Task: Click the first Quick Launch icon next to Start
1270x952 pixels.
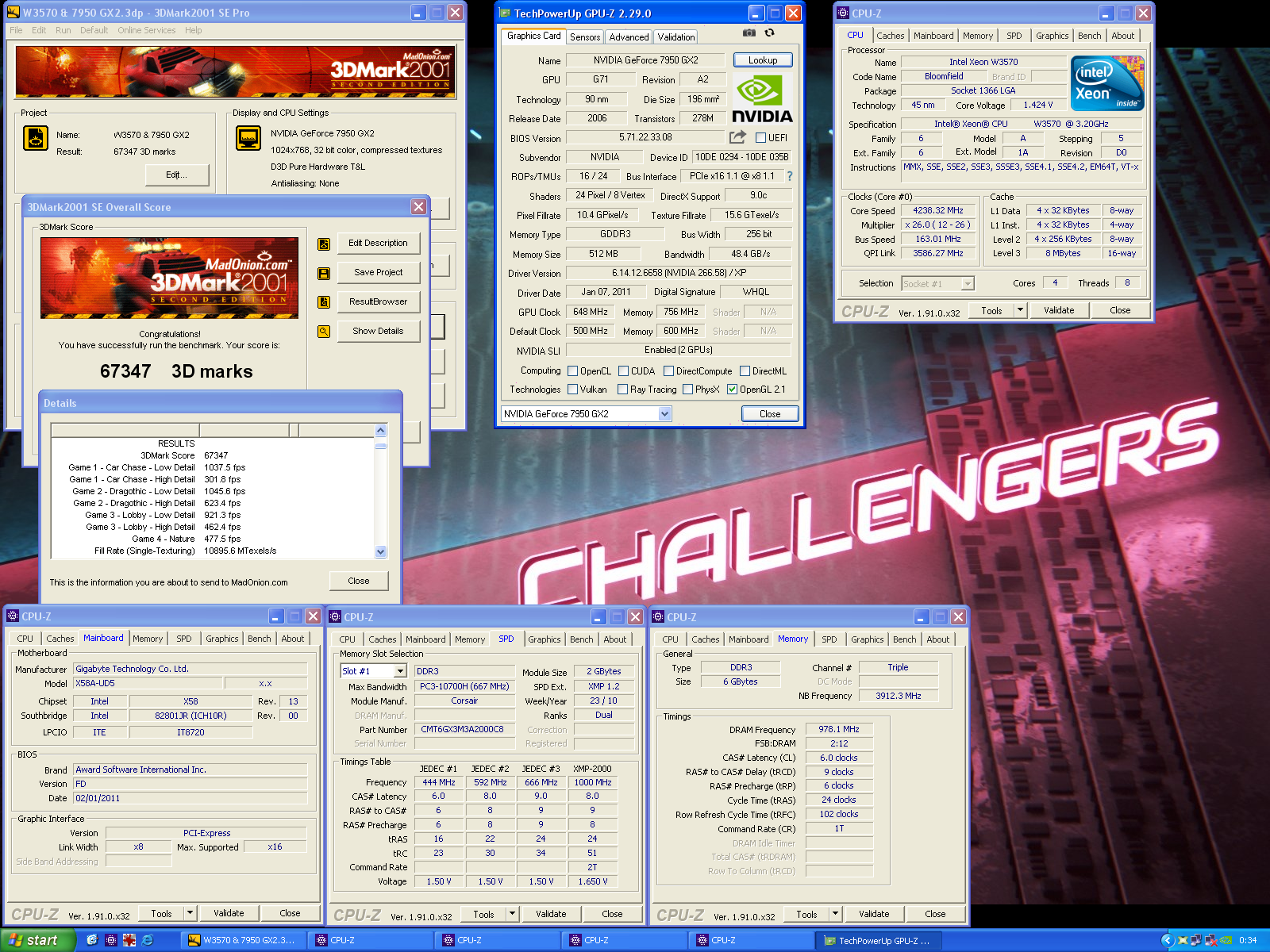Action: tap(92, 940)
